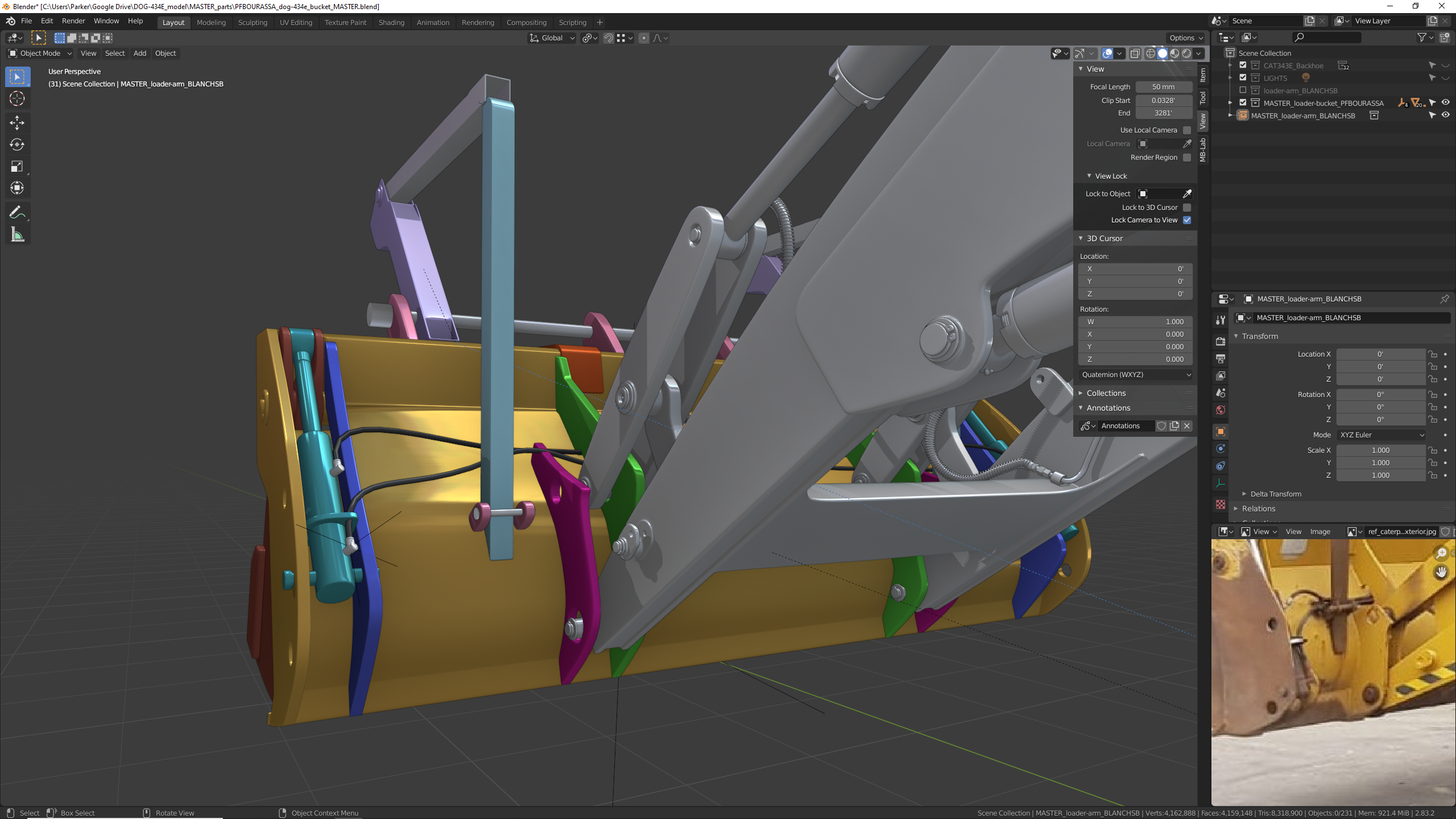This screenshot has width=1456, height=819.
Task: Uncheck Lock Camera to View
Action: point(1187,220)
